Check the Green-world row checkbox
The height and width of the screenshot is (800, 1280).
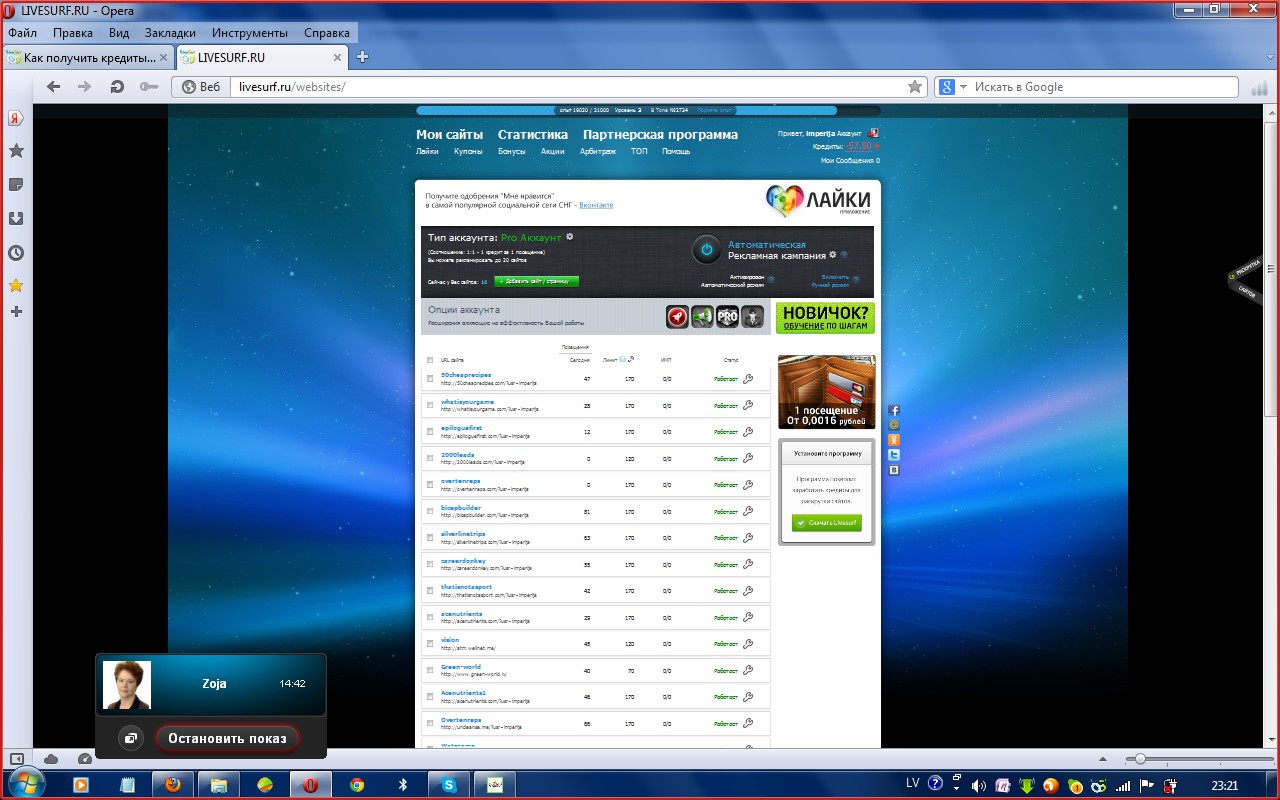(430, 670)
